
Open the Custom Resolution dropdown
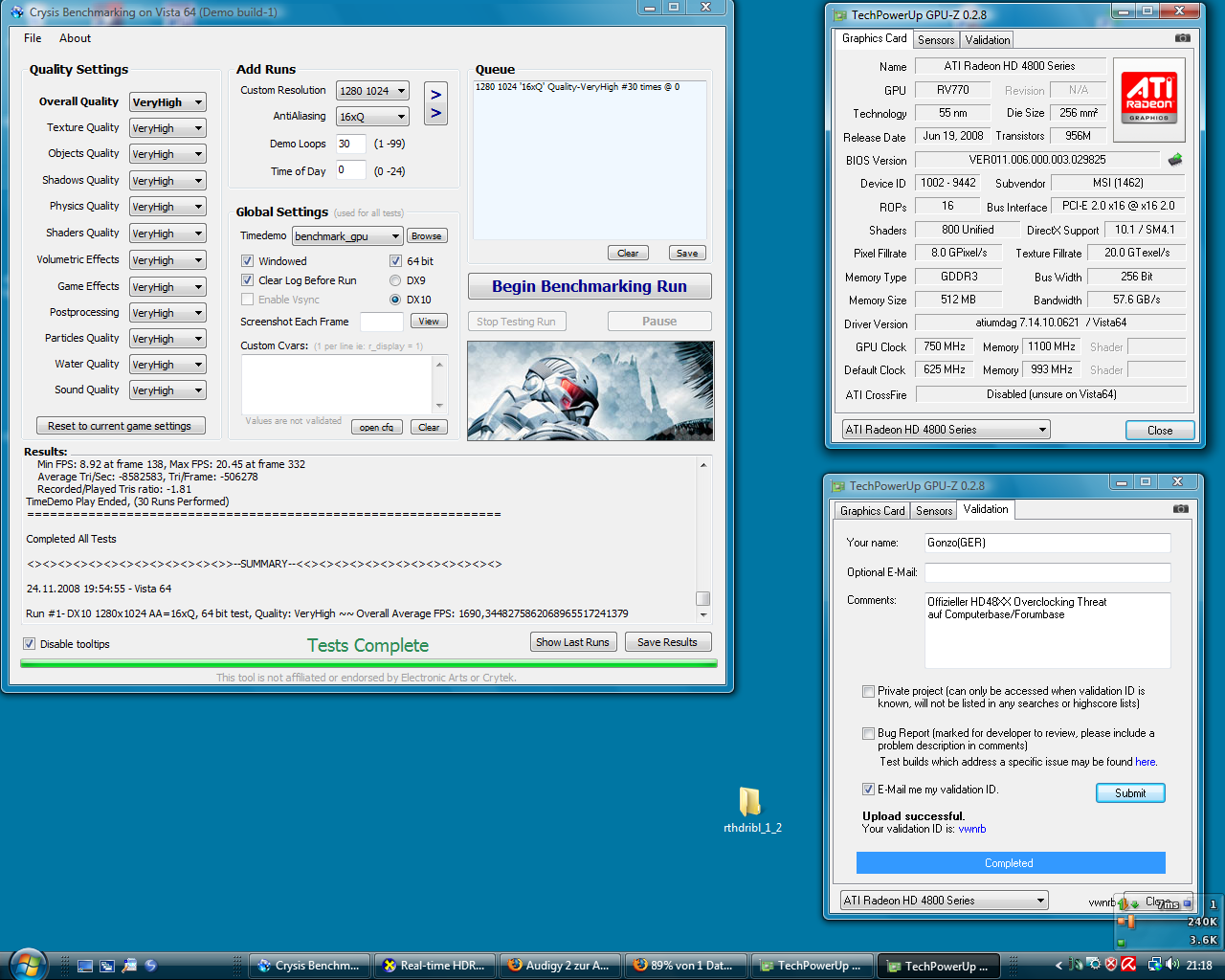(x=372, y=91)
